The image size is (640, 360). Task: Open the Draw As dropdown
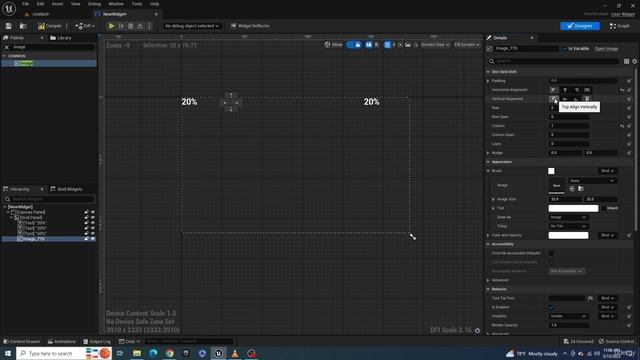pyautogui.click(x=568, y=218)
